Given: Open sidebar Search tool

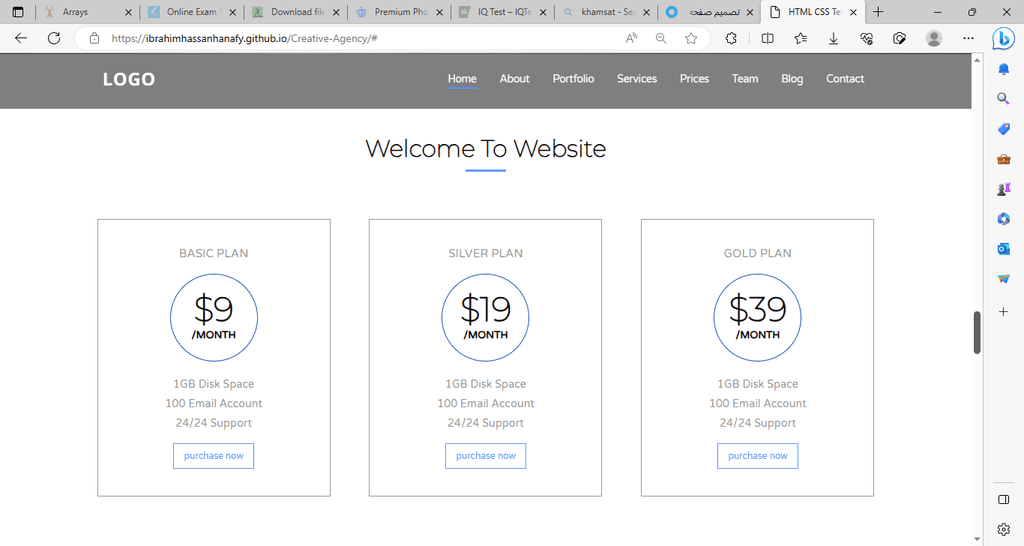Looking at the screenshot, I should [1004, 99].
